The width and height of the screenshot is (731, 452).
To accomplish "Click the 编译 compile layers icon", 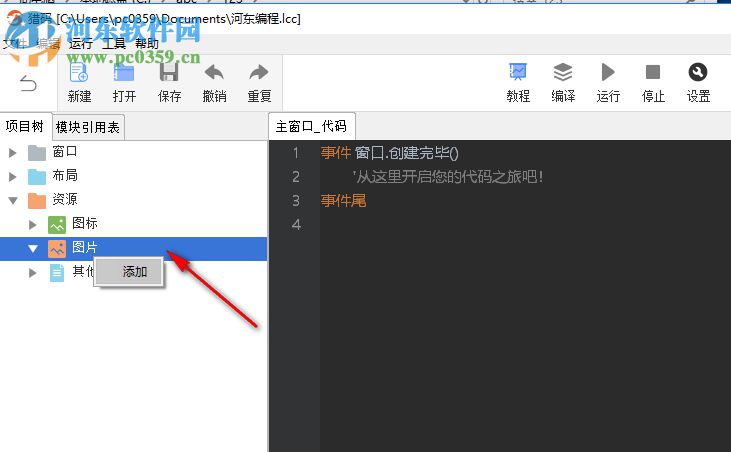I will (563, 72).
